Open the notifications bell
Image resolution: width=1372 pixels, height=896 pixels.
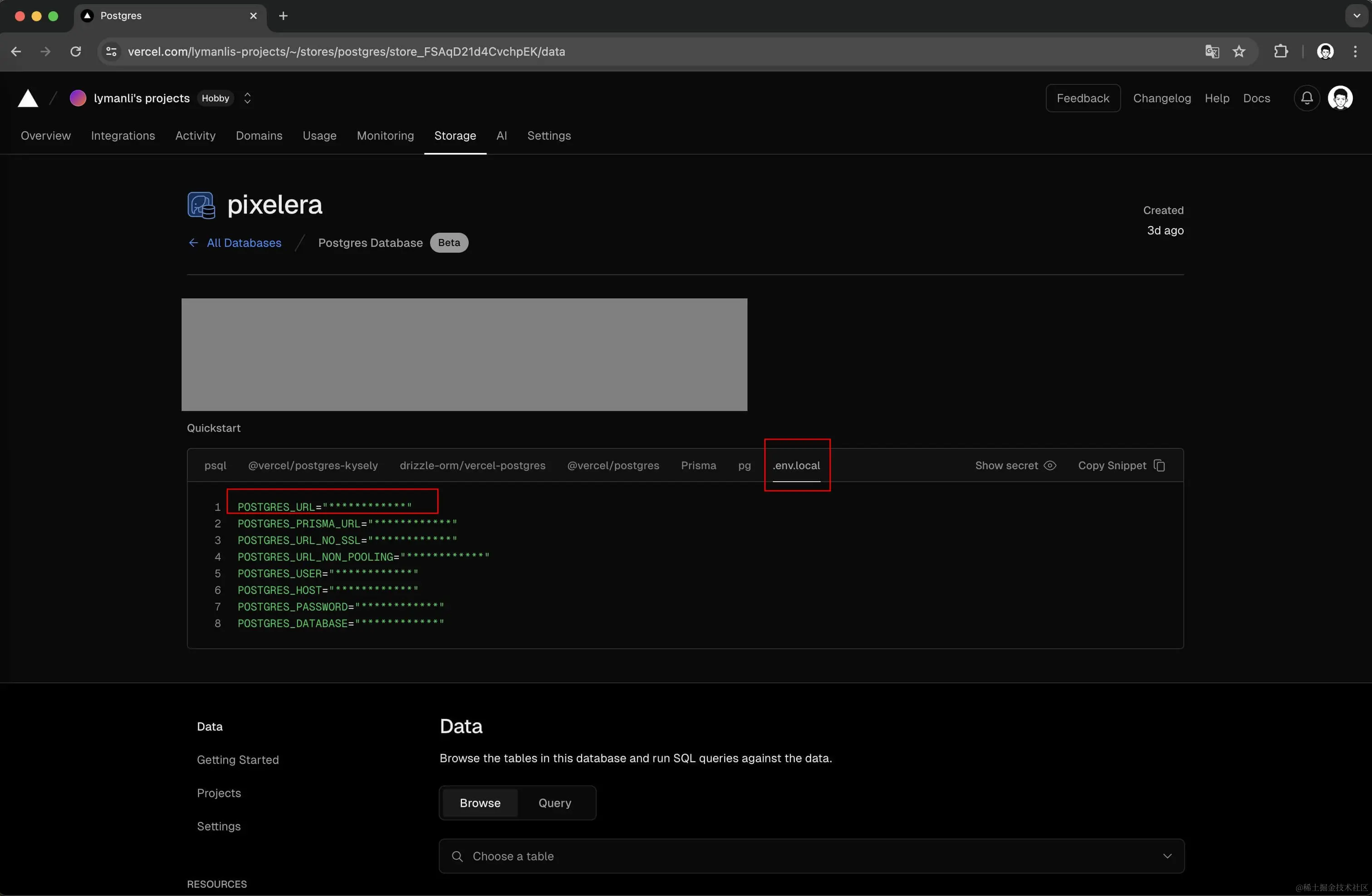pyautogui.click(x=1306, y=98)
